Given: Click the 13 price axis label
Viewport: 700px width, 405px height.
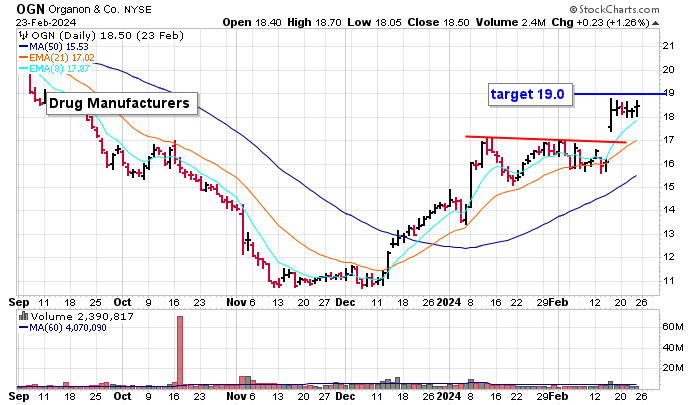Looking at the screenshot, I should click(x=668, y=234).
